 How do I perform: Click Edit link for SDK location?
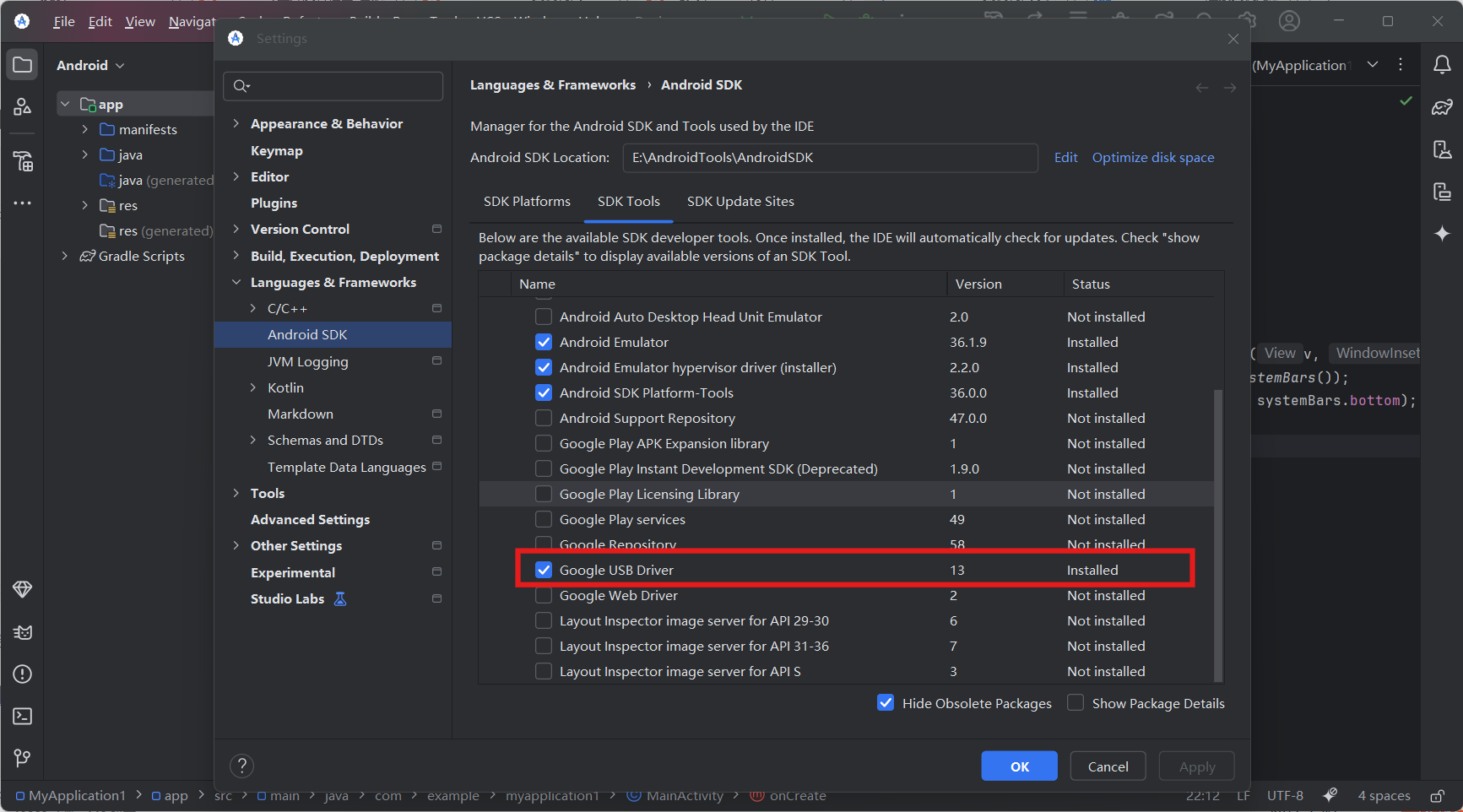pos(1065,157)
